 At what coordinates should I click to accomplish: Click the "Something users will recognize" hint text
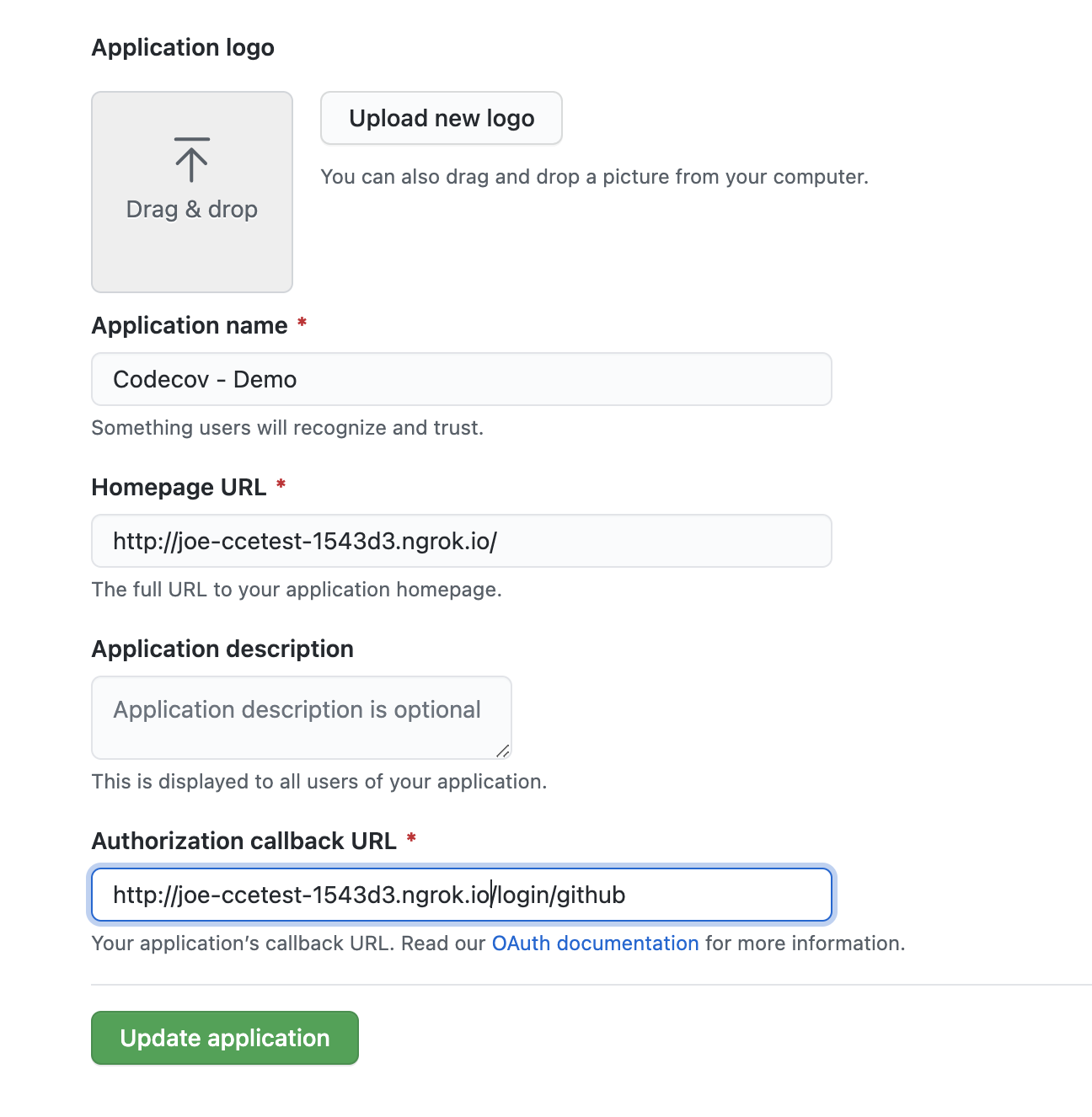pyautogui.click(x=287, y=428)
